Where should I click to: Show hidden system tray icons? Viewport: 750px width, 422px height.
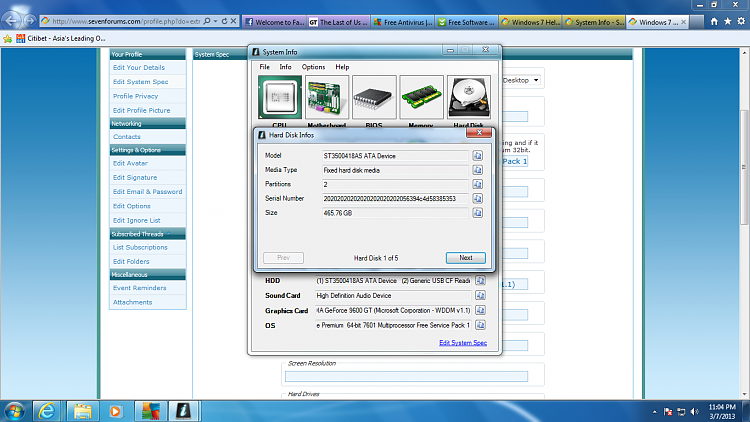coord(654,411)
